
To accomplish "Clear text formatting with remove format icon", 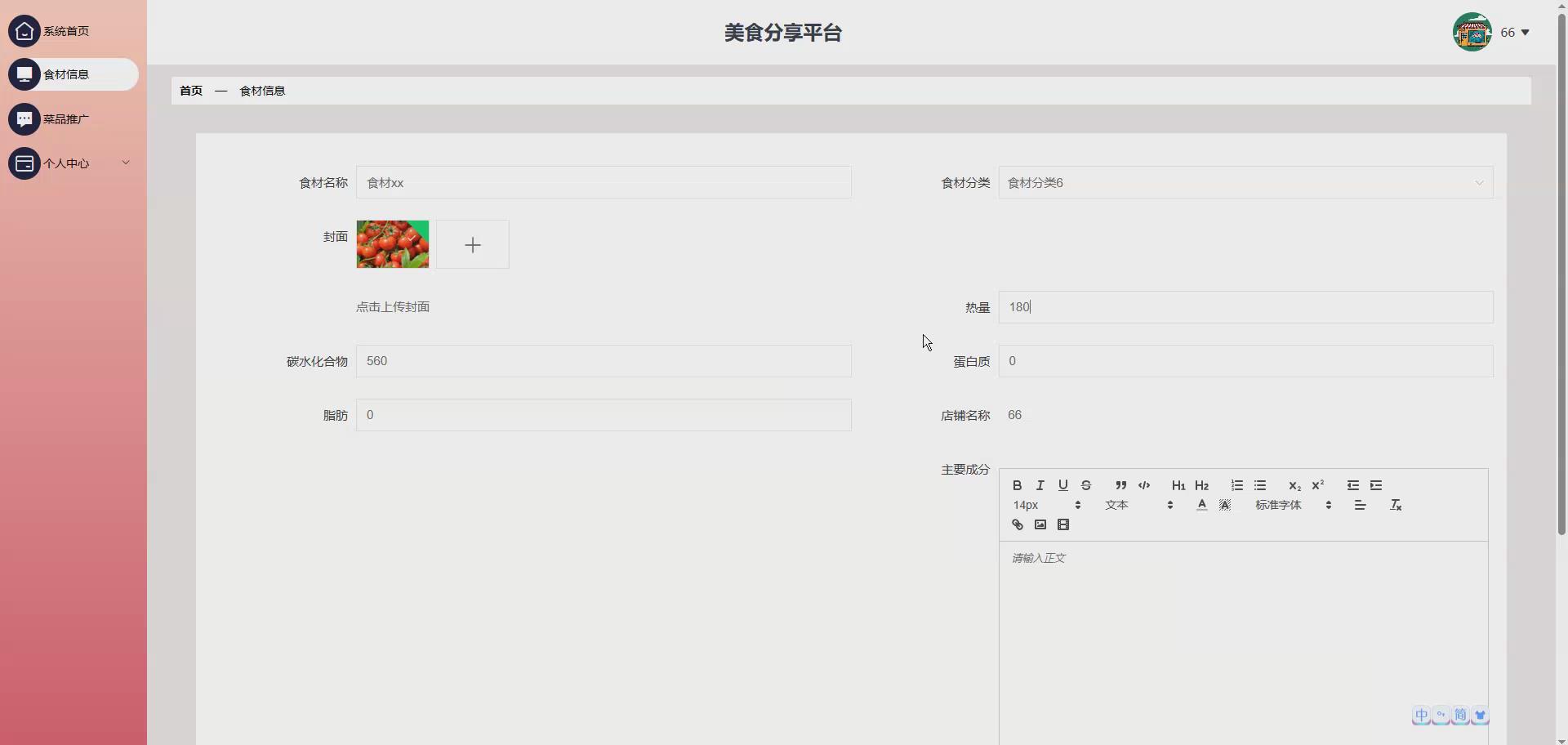I will 1396,505.
